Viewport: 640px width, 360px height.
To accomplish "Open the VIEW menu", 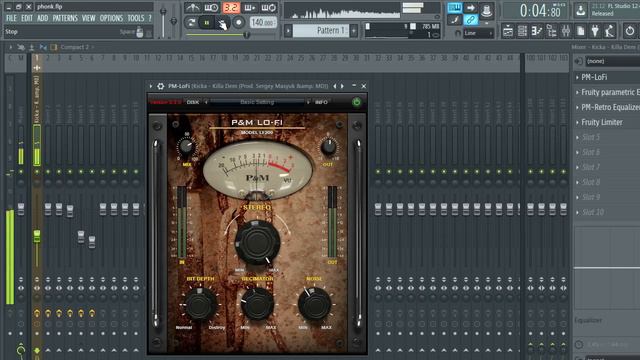I will pyautogui.click(x=88, y=18).
